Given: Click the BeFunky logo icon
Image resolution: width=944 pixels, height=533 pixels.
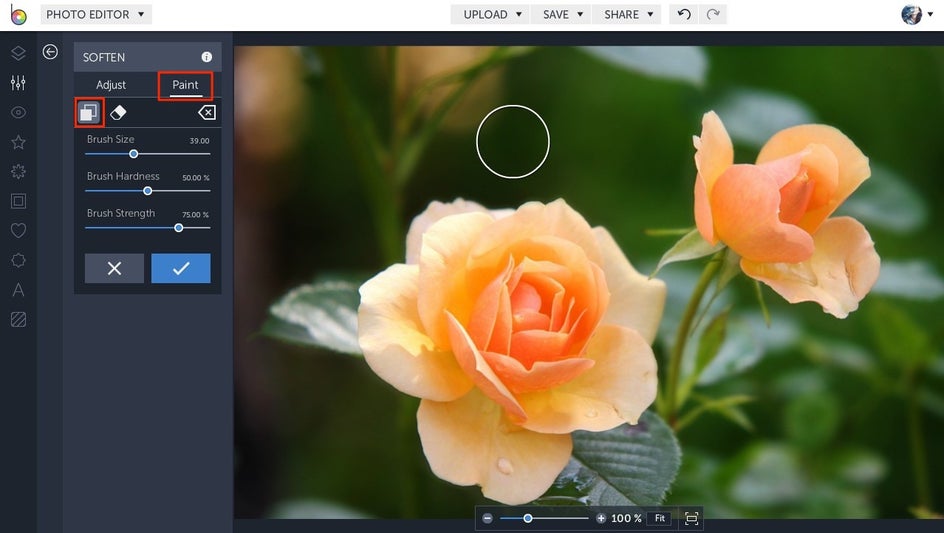Looking at the screenshot, I should click(x=19, y=14).
